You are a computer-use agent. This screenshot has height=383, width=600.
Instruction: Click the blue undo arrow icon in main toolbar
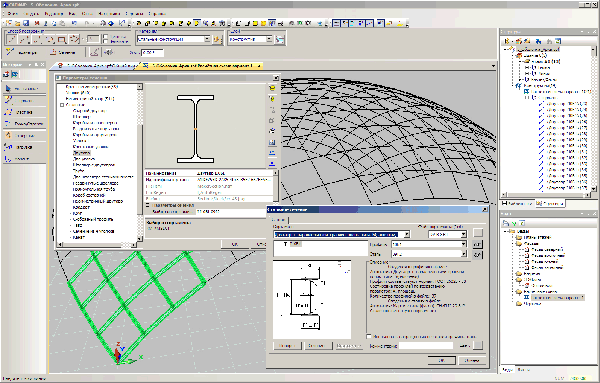(74, 23)
